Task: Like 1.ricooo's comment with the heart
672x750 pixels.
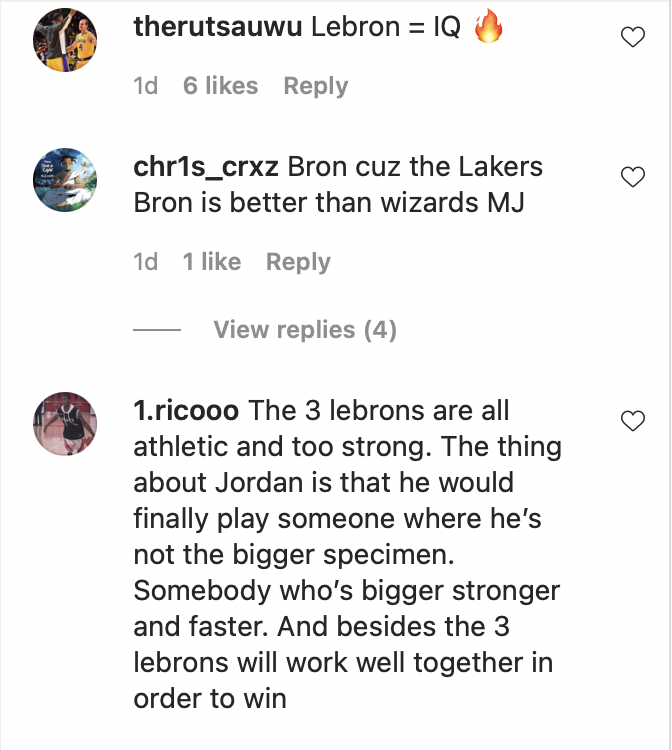Action: pos(632,422)
